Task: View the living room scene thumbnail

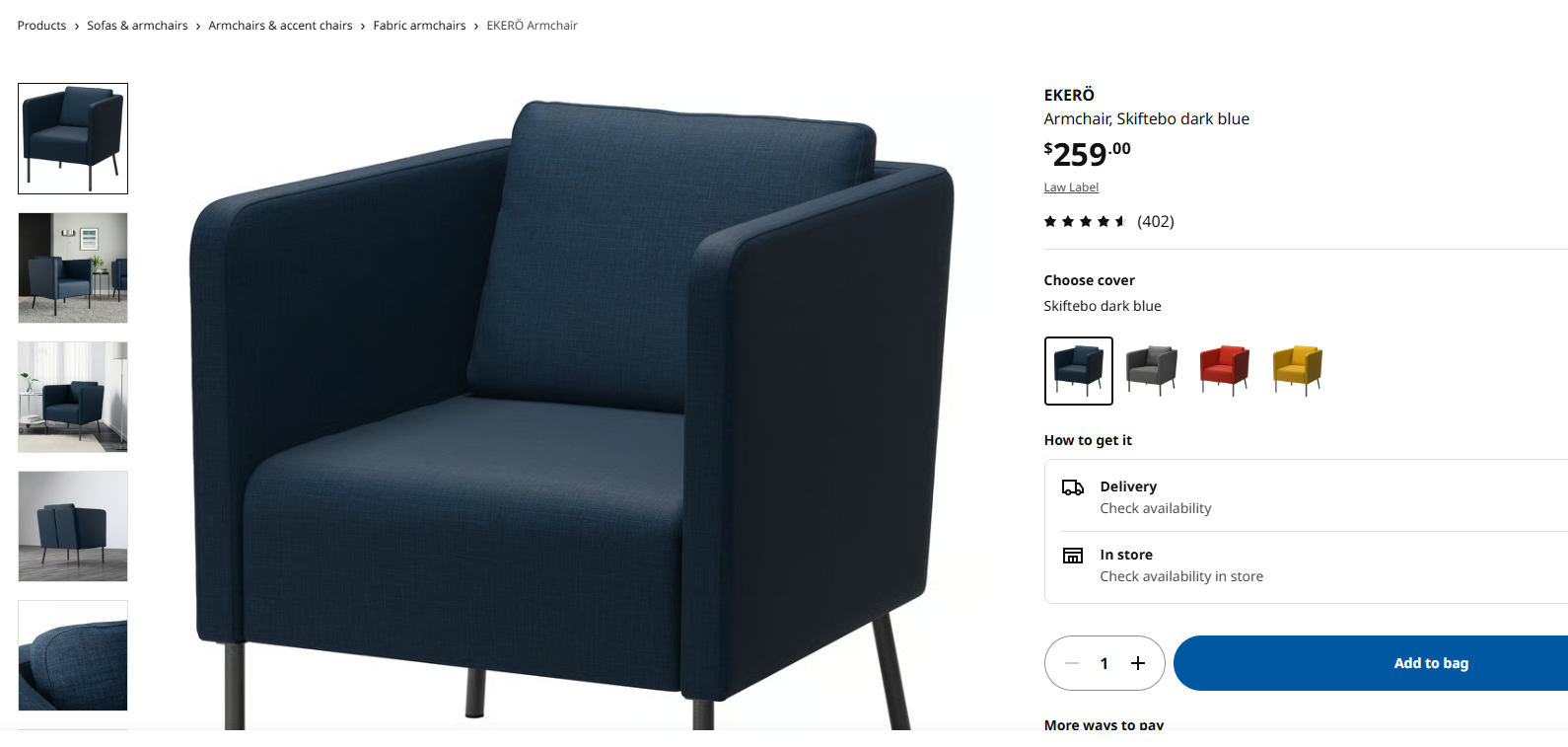Action: click(x=73, y=268)
